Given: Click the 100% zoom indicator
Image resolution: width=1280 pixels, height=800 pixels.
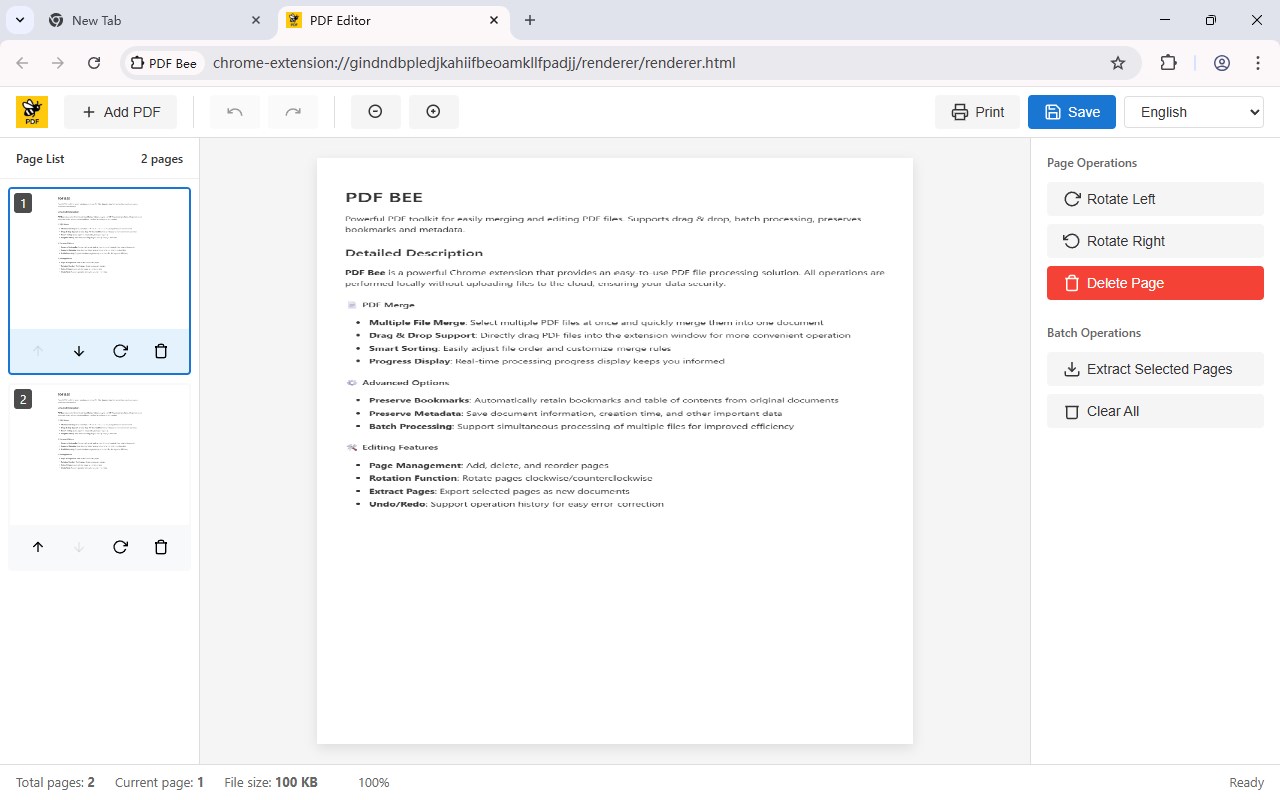Looking at the screenshot, I should click(x=374, y=783).
